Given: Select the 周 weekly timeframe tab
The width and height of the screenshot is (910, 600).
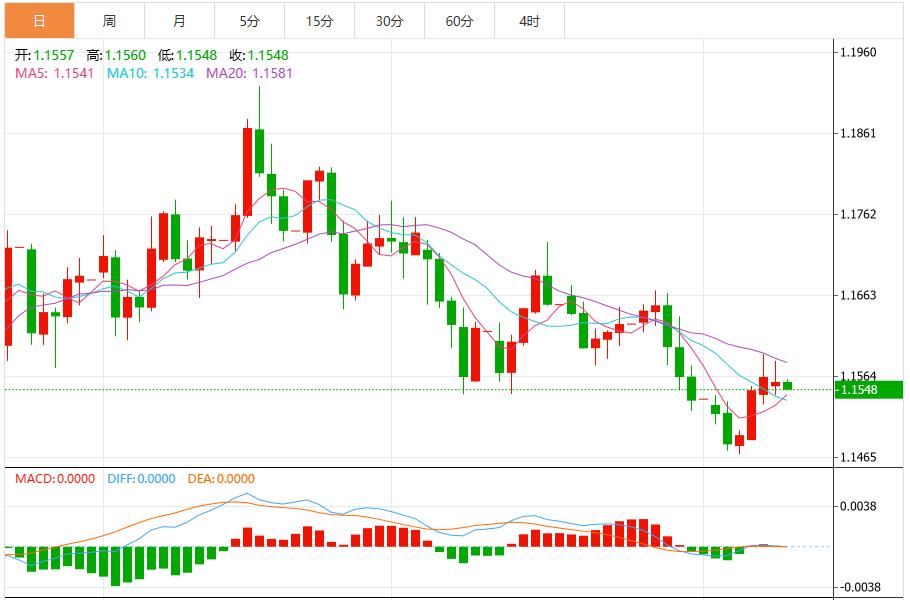Looking at the screenshot, I should coord(109,21).
